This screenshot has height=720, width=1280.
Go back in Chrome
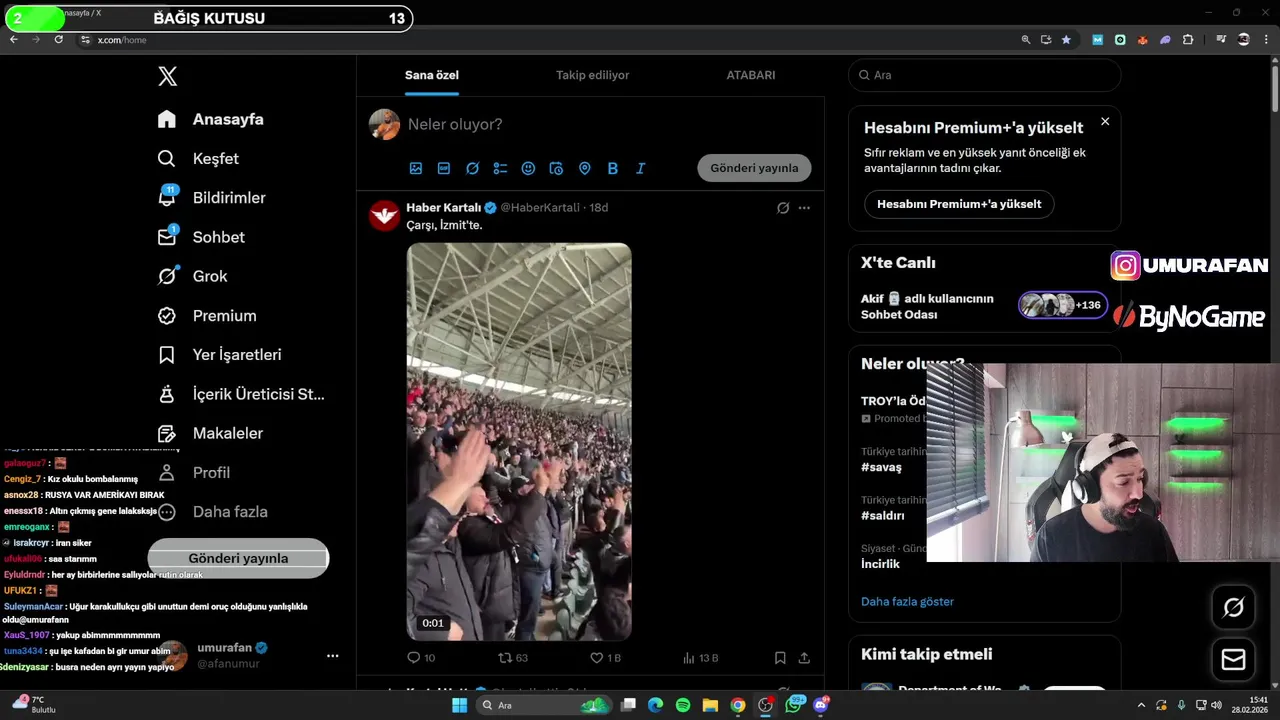point(13,40)
